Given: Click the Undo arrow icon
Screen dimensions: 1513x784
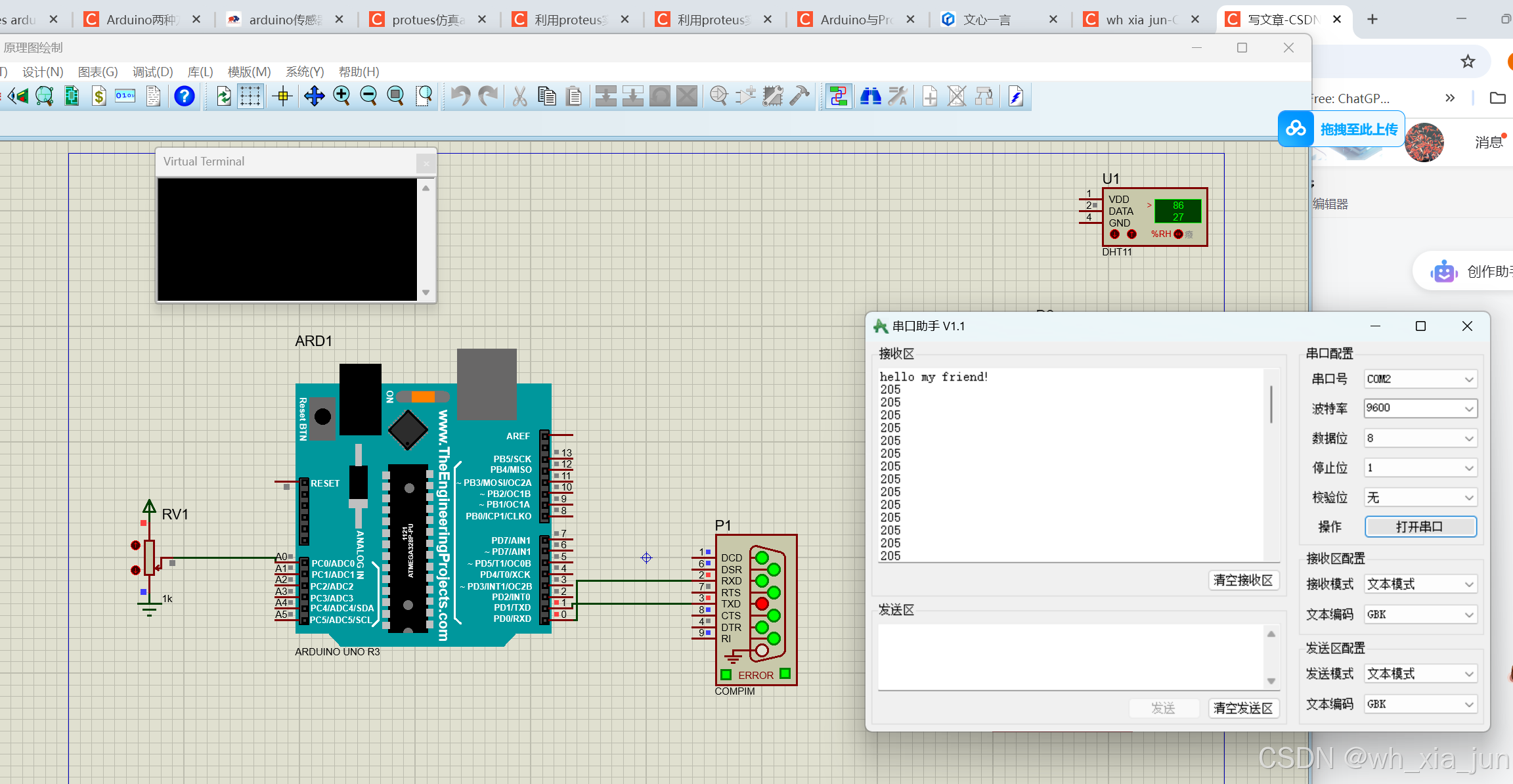Looking at the screenshot, I should 460,97.
